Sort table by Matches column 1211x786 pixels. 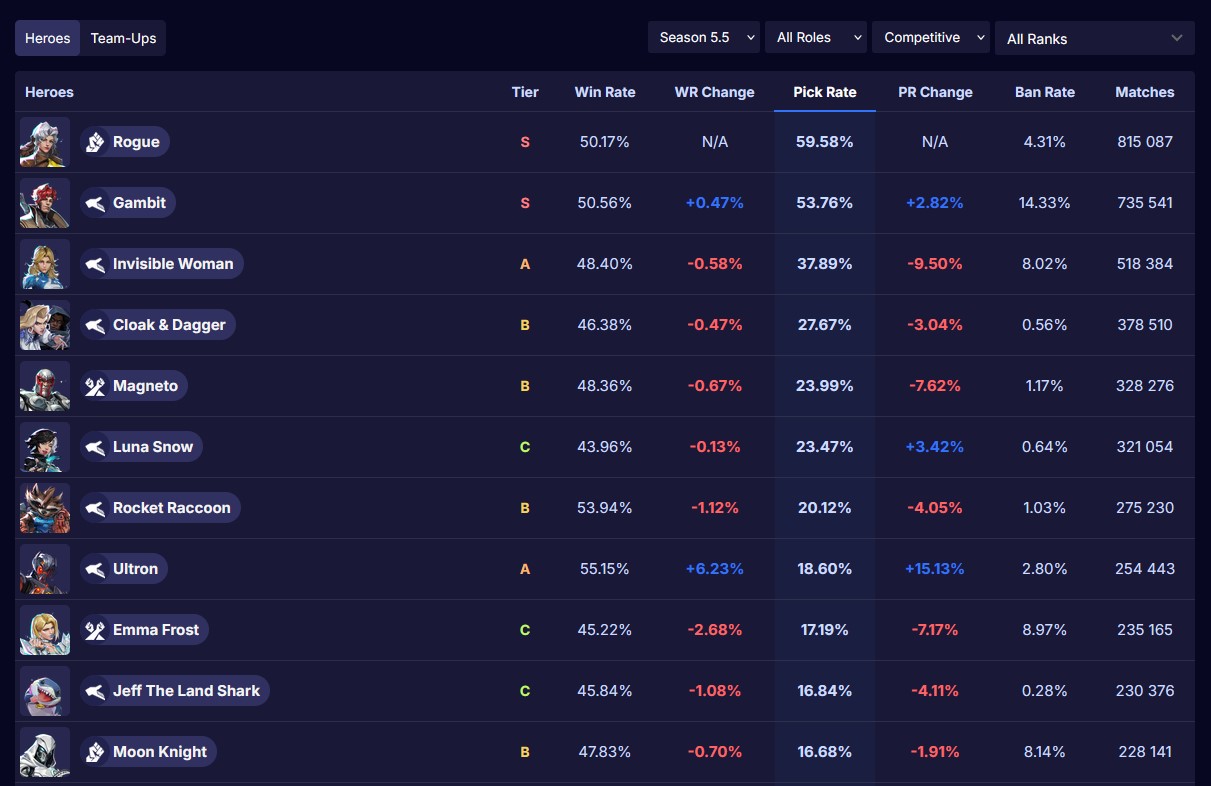coord(1145,92)
